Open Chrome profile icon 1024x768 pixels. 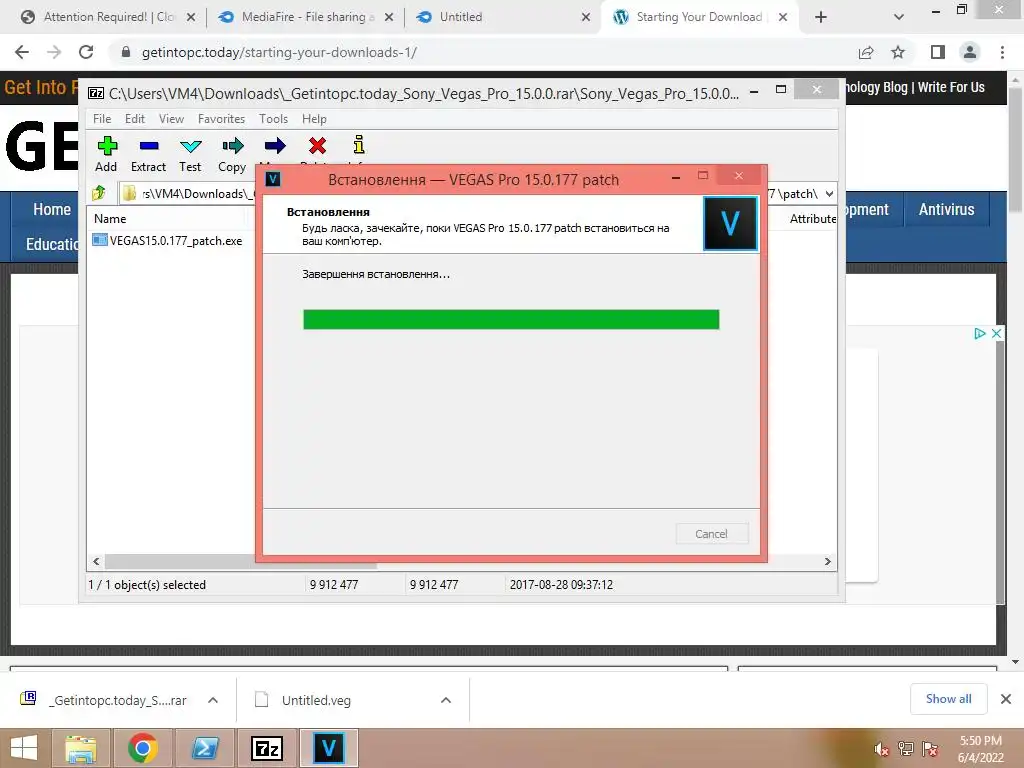[x=970, y=52]
